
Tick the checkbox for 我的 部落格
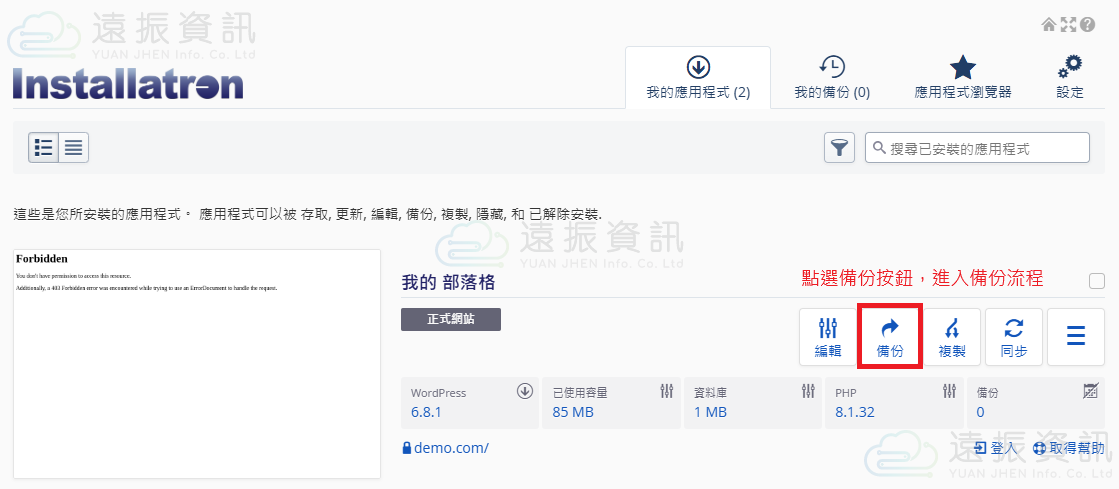click(1096, 281)
